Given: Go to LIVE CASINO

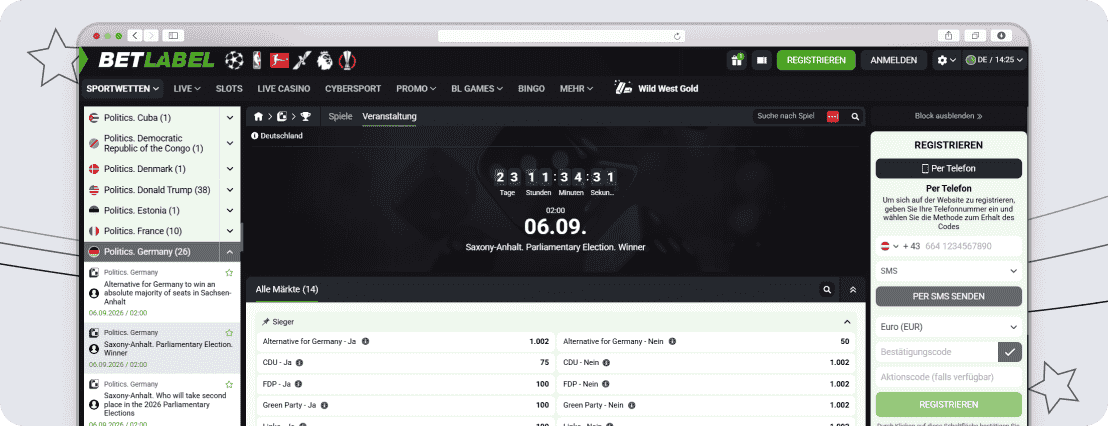Looking at the screenshot, I should coord(284,89).
